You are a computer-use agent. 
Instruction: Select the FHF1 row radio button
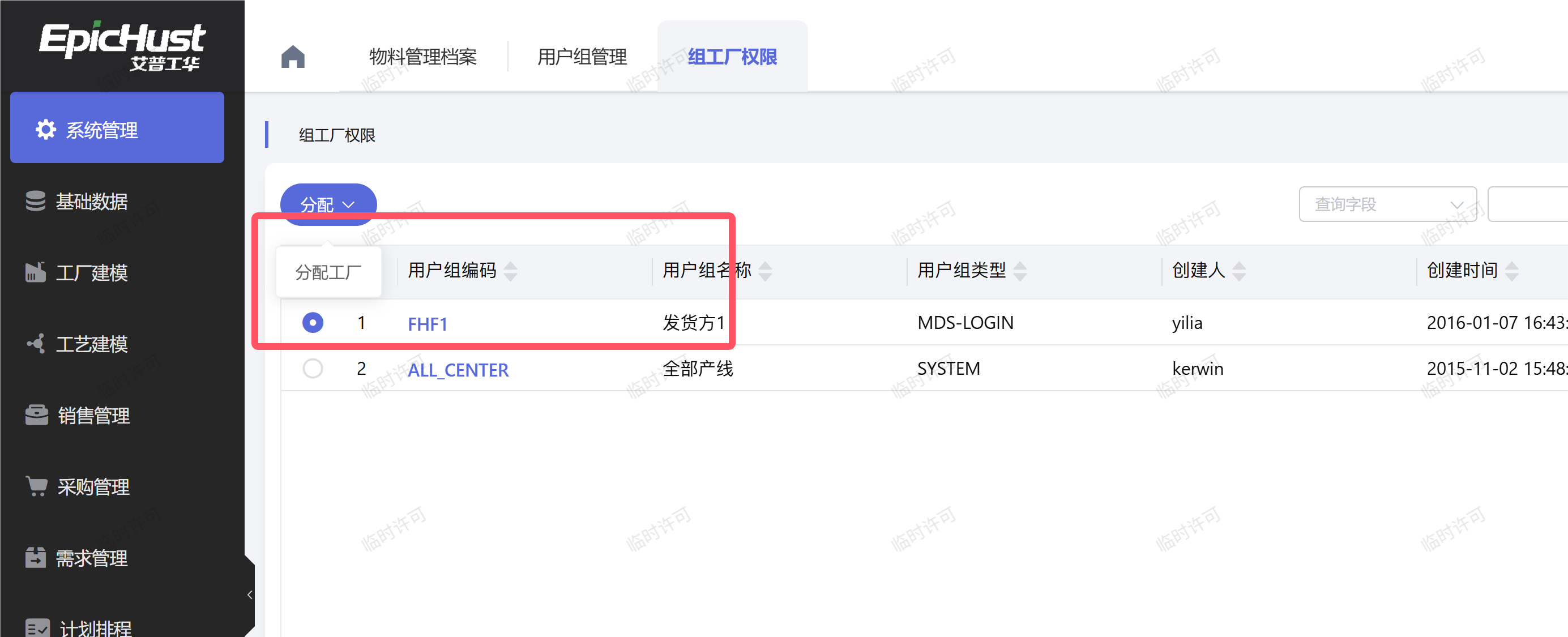pyautogui.click(x=313, y=322)
